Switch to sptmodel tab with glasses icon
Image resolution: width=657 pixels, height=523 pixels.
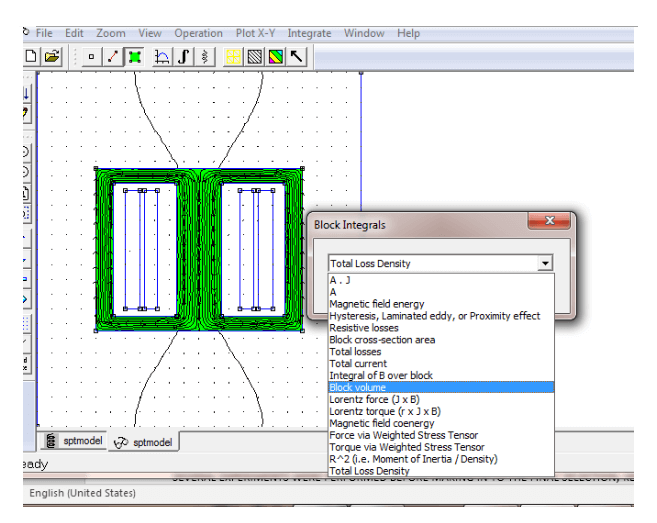[x=143, y=442]
